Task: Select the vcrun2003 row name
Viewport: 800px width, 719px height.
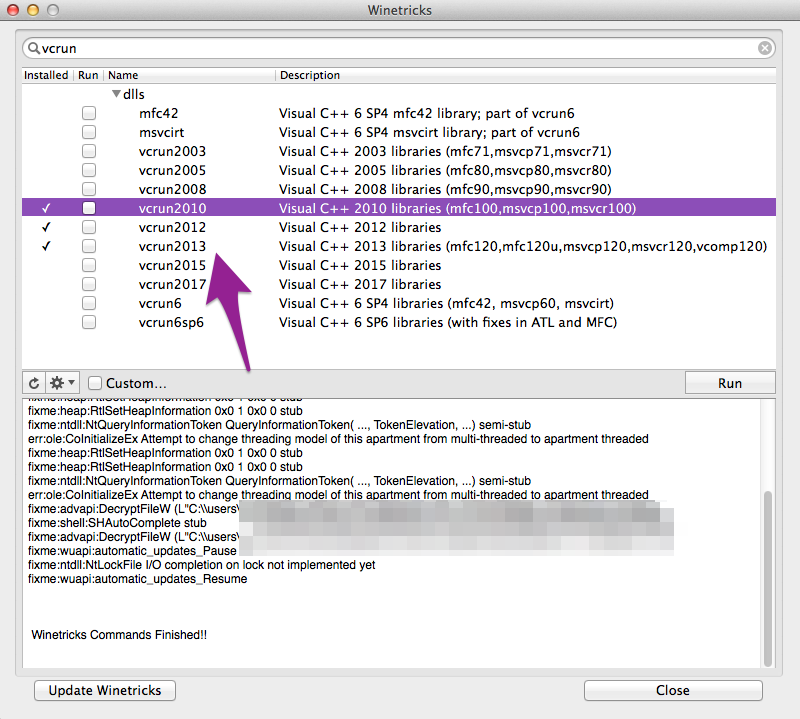Action: [x=172, y=151]
